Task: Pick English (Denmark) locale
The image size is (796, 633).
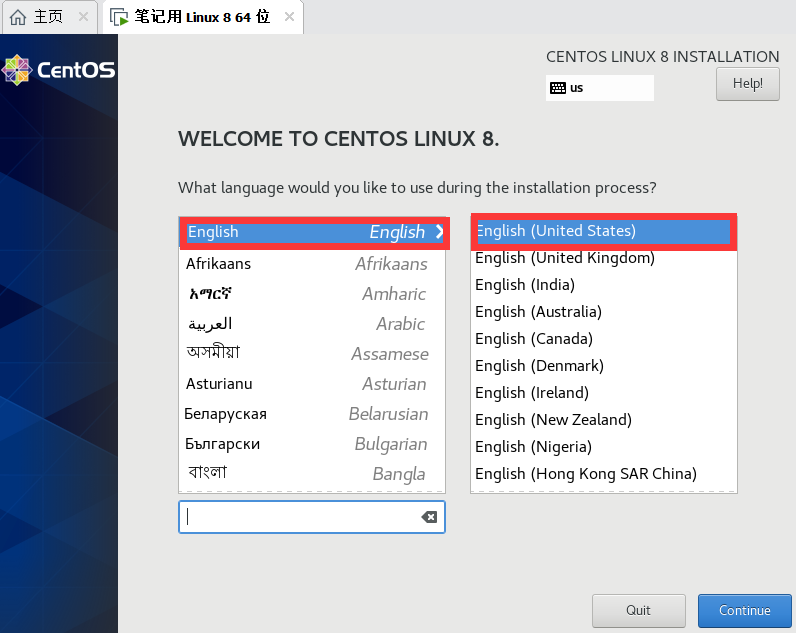Action: [604, 365]
